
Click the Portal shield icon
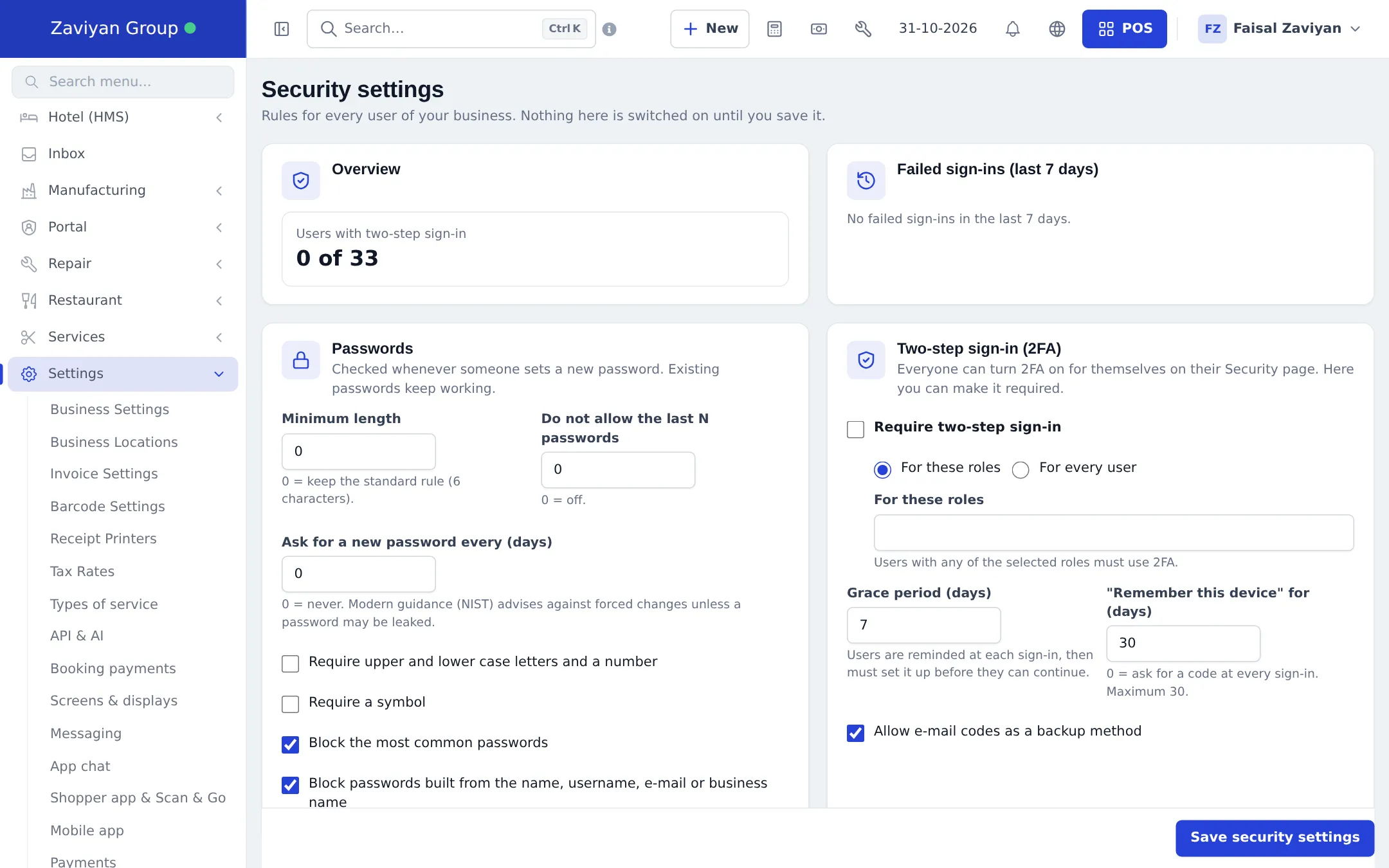(29, 227)
